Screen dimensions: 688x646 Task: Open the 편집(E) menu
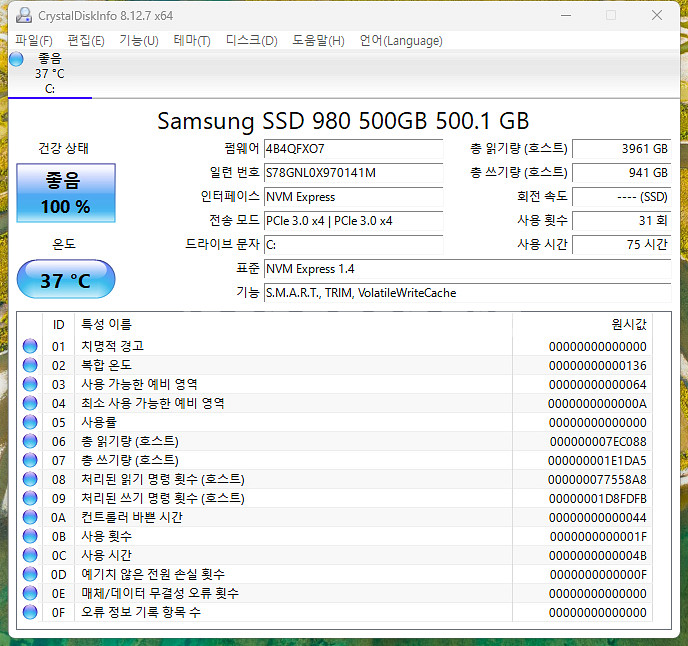86,41
